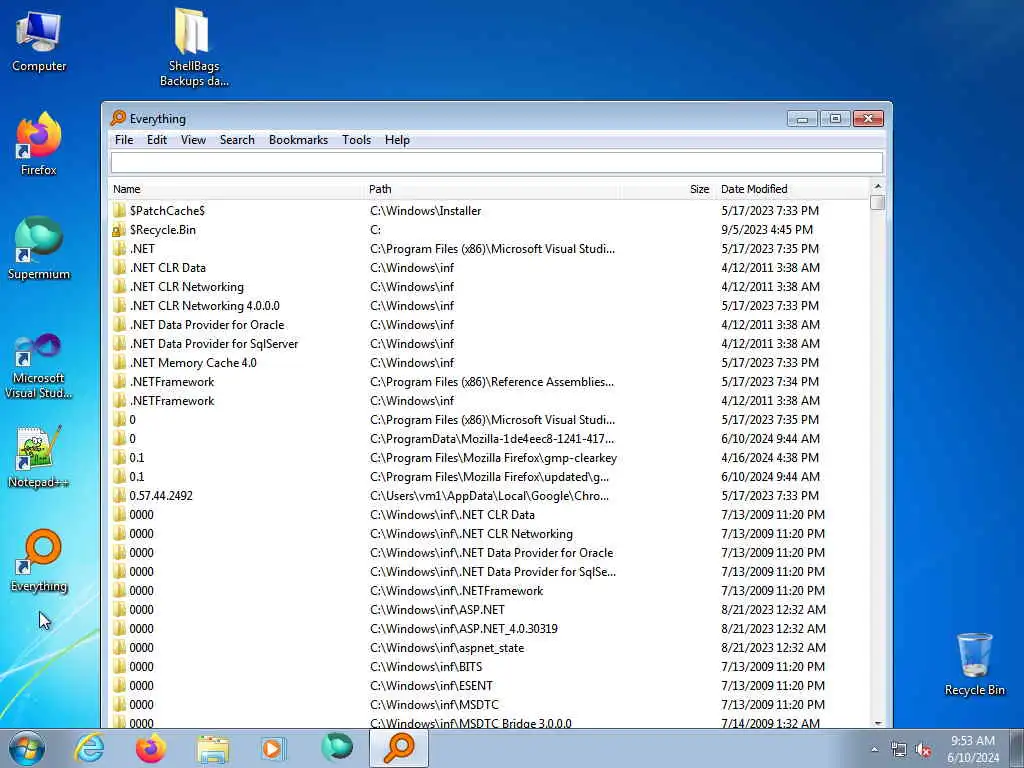
Task: Select 0000 folder under aspnet_state
Action: (490, 648)
